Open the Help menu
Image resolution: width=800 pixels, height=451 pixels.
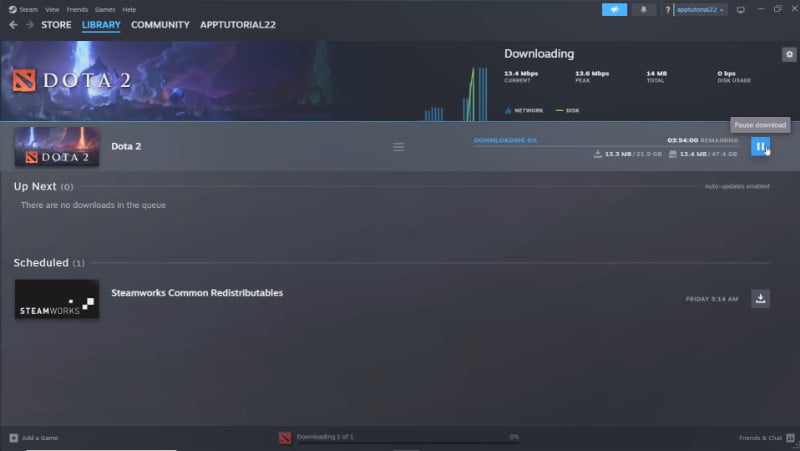(129, 9)
